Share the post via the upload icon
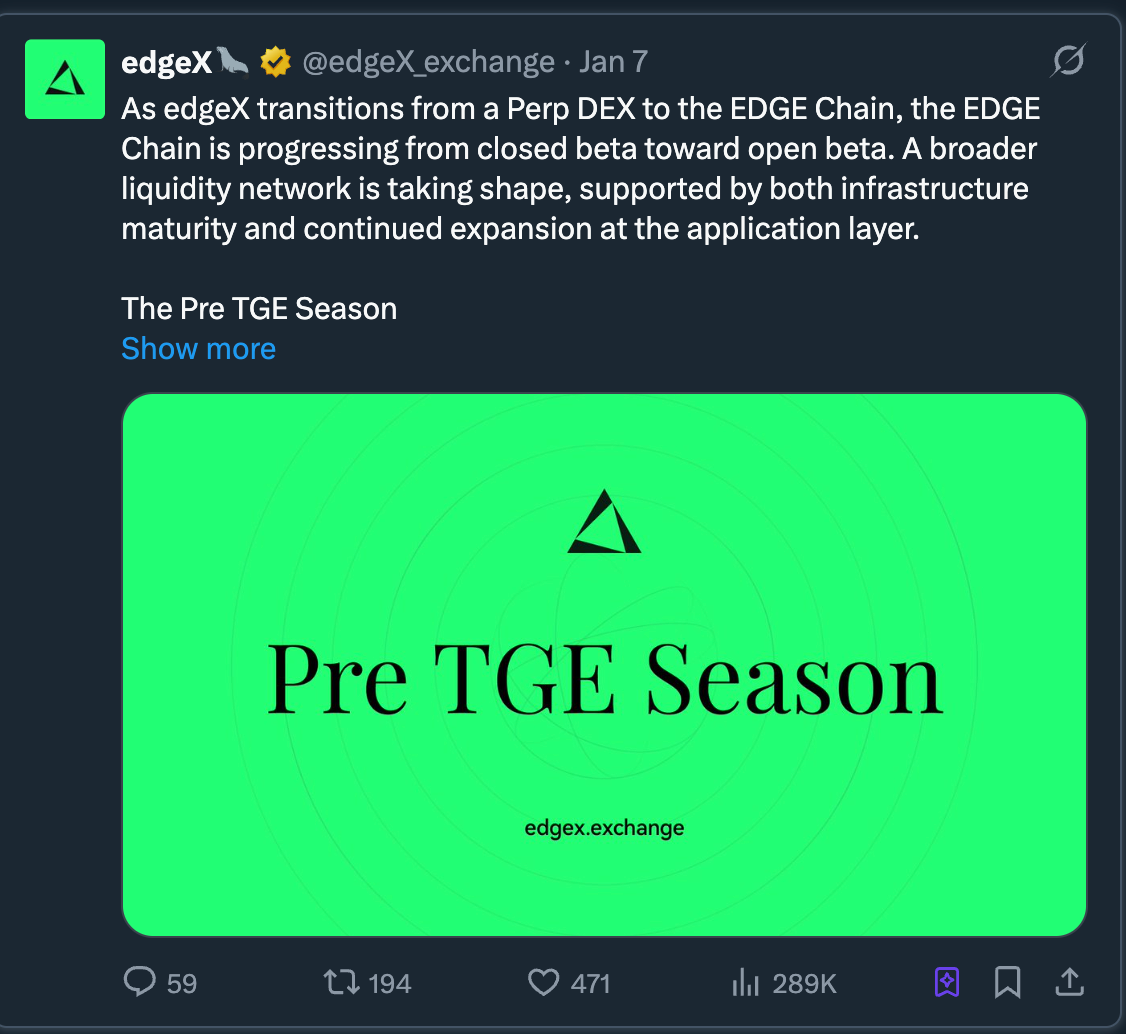This screenshot has width=1126, height=1034. pos(1069,983)
